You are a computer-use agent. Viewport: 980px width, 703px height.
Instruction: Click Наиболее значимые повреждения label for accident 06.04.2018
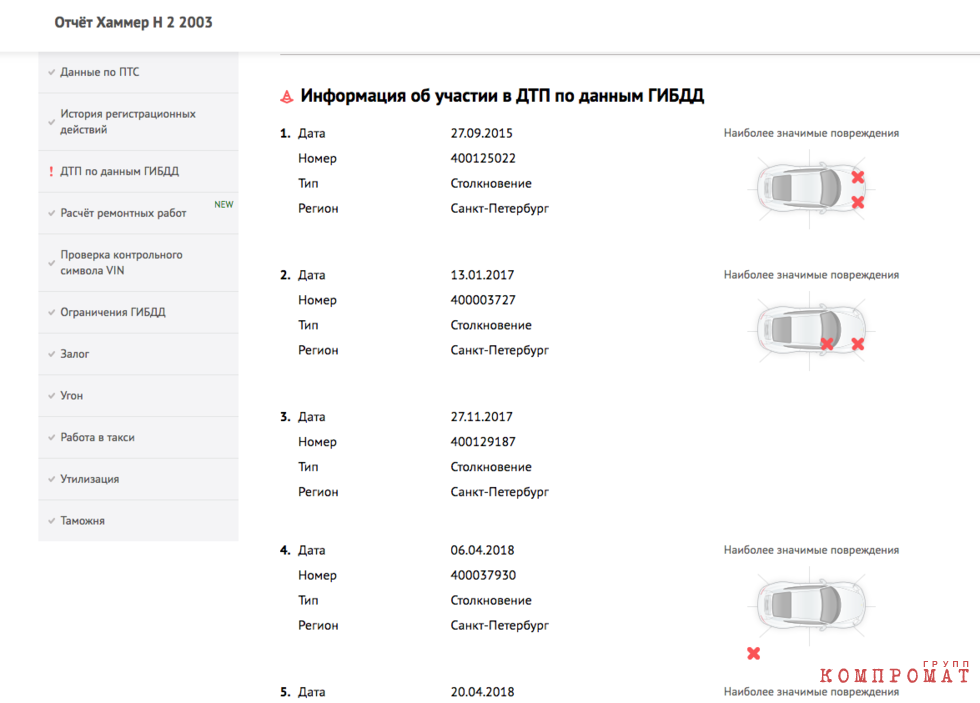tap(811, 550)
